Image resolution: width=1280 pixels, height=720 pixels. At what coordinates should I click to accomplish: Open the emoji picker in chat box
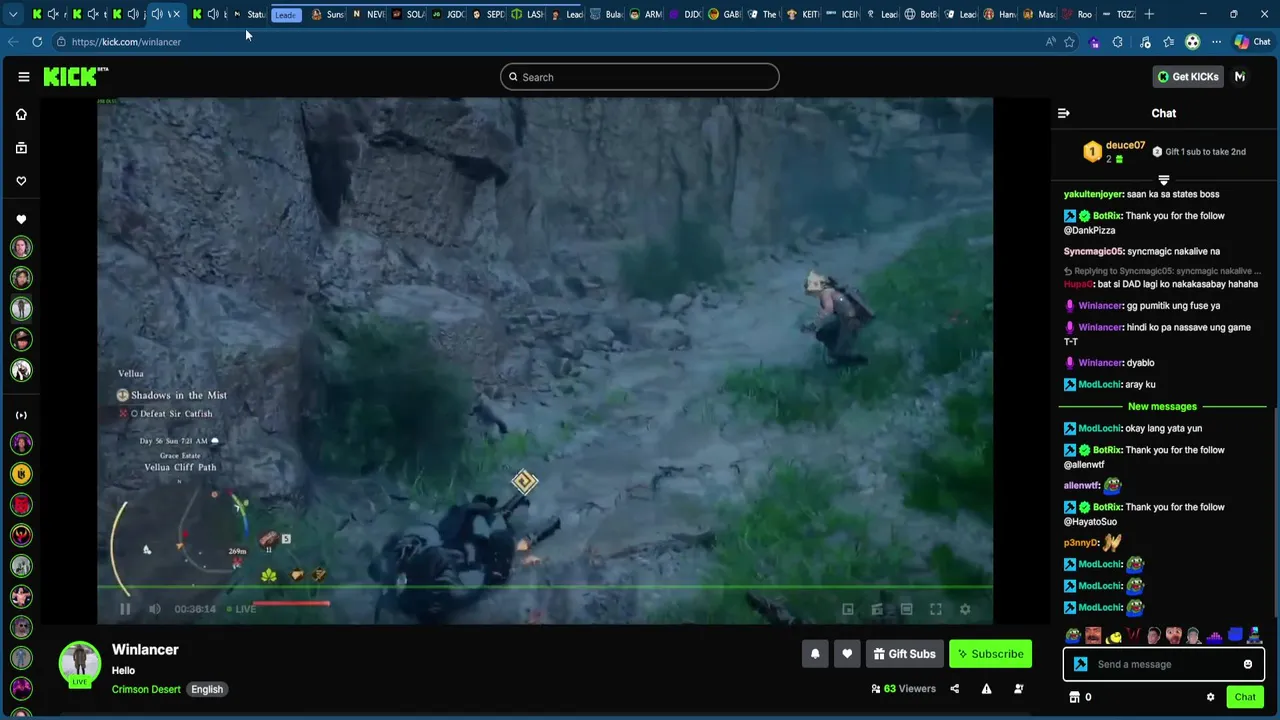(x=1248, y=664)
